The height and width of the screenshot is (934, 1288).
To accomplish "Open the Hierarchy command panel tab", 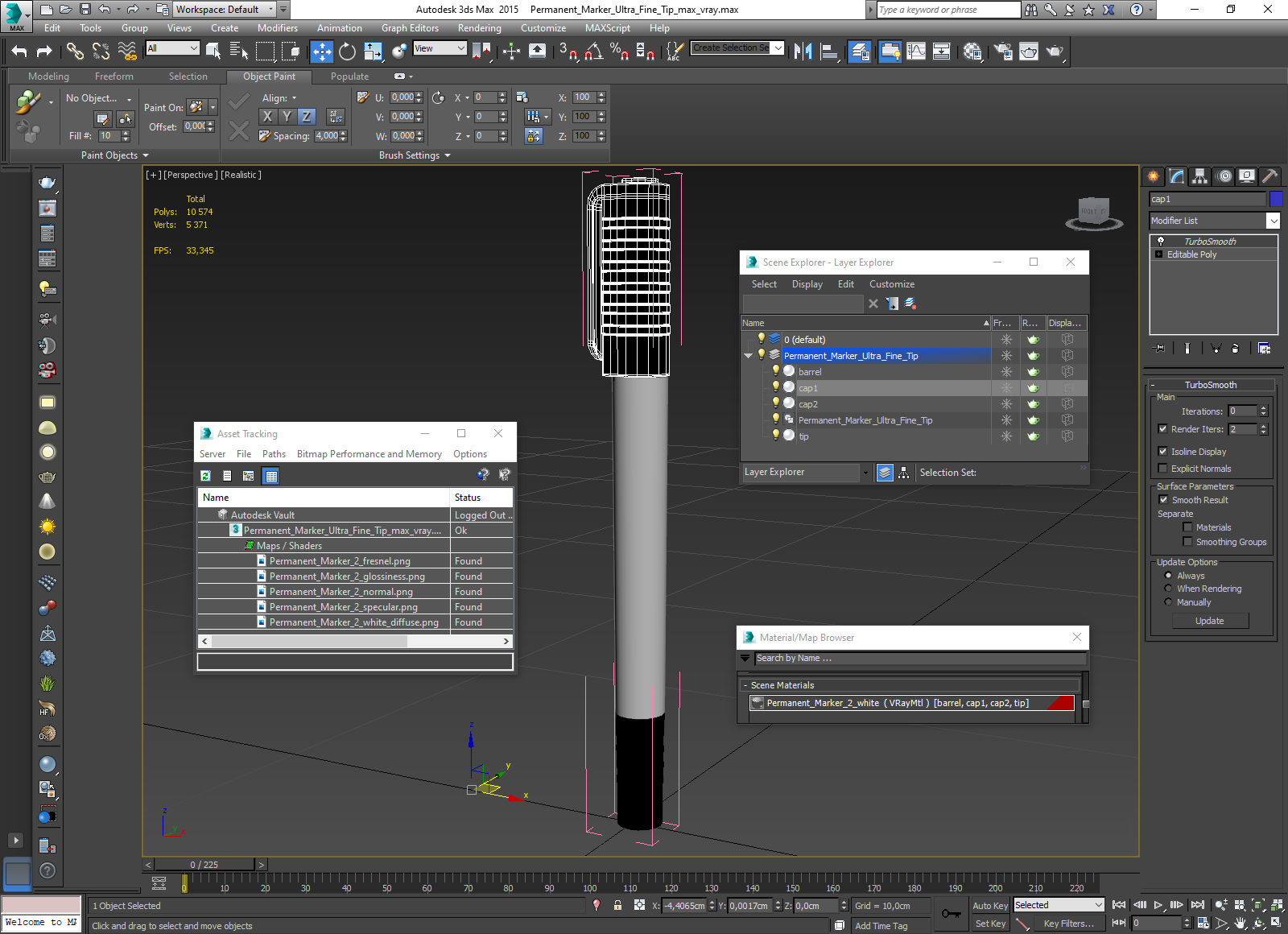I will point(1200,176).
